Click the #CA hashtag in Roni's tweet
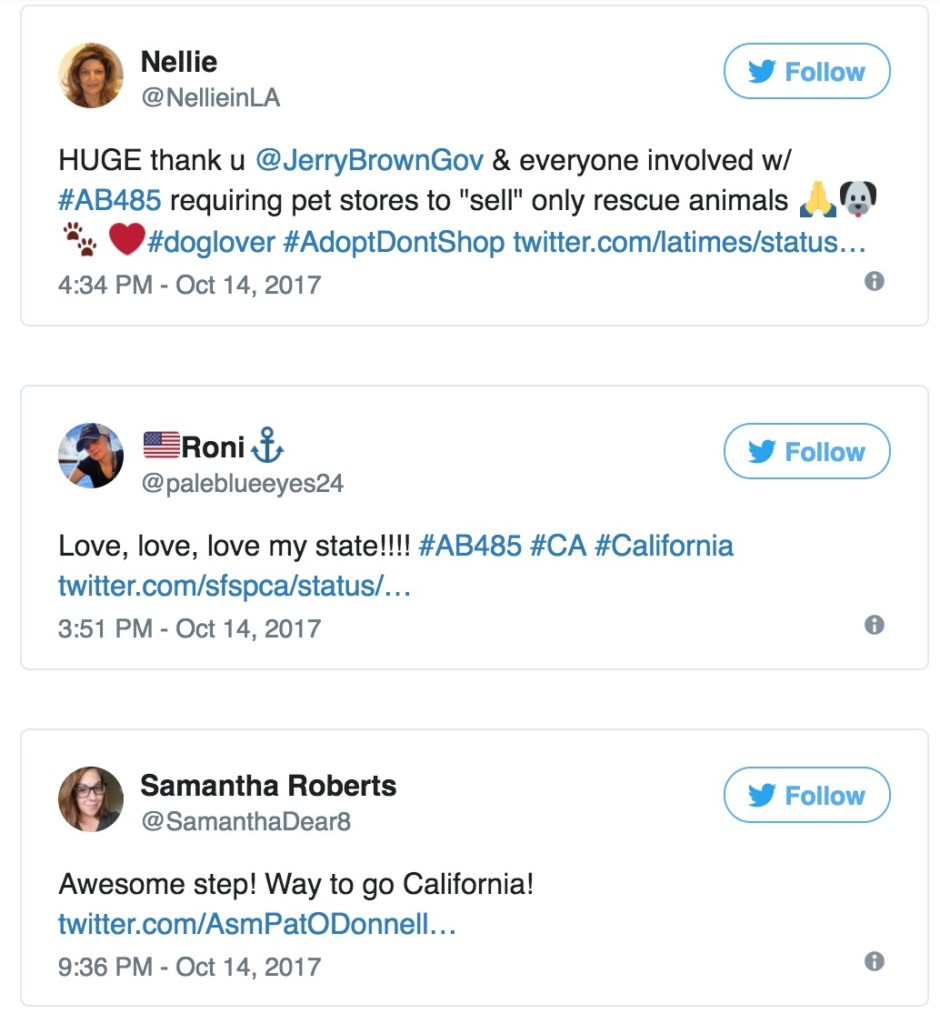Viewport: 940px width, 1024px height. pyautogui.click(x=557, y=546)
